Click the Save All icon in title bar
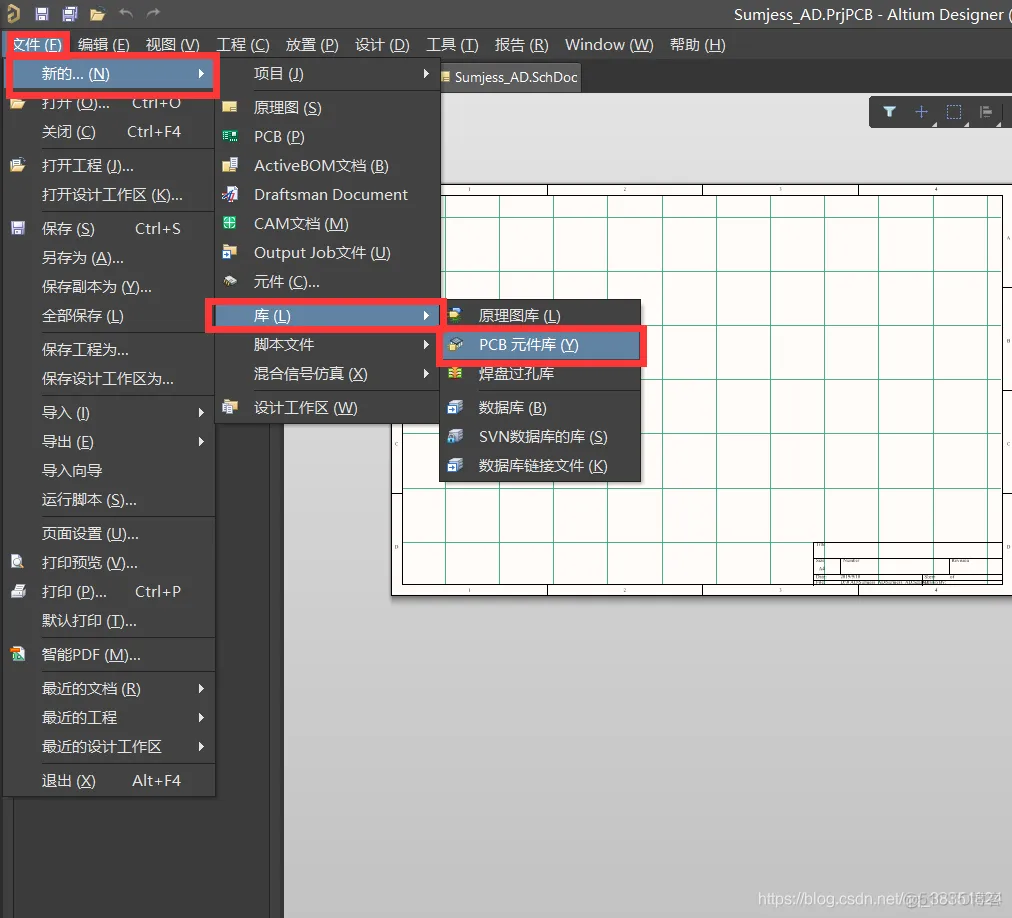 pos(69,14)
